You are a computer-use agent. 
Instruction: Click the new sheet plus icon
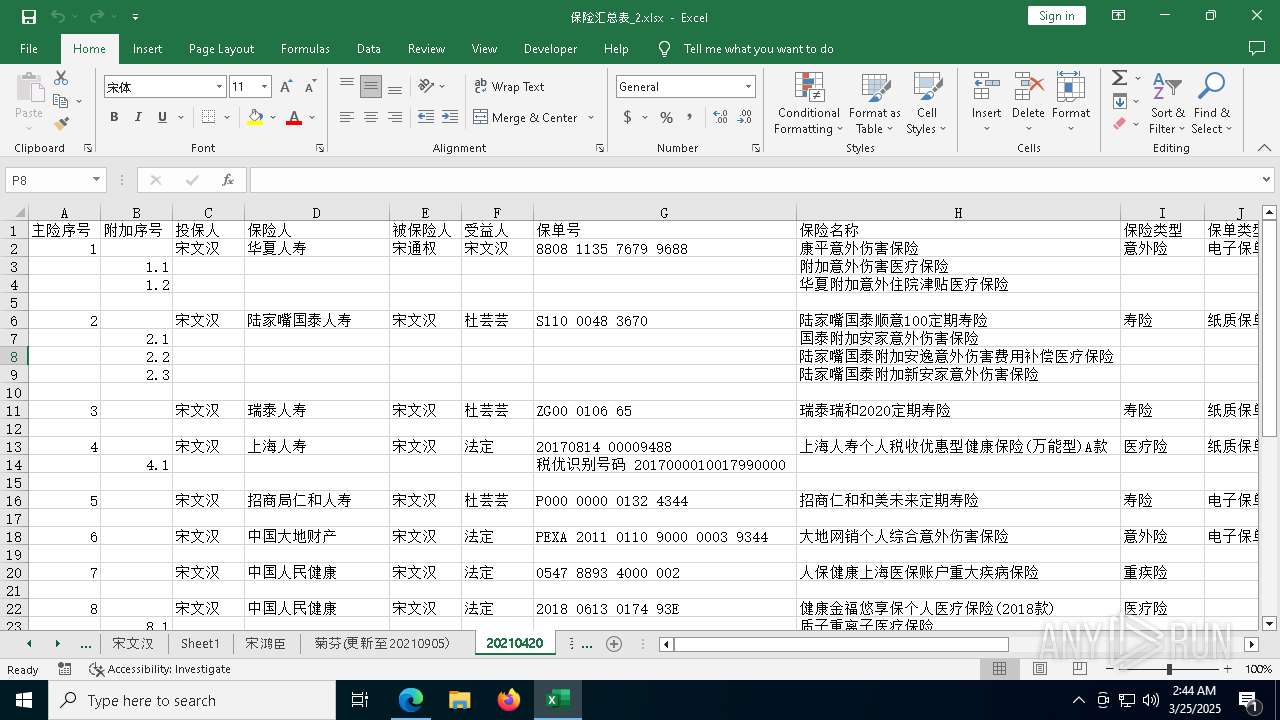click(x=614, y=644)
